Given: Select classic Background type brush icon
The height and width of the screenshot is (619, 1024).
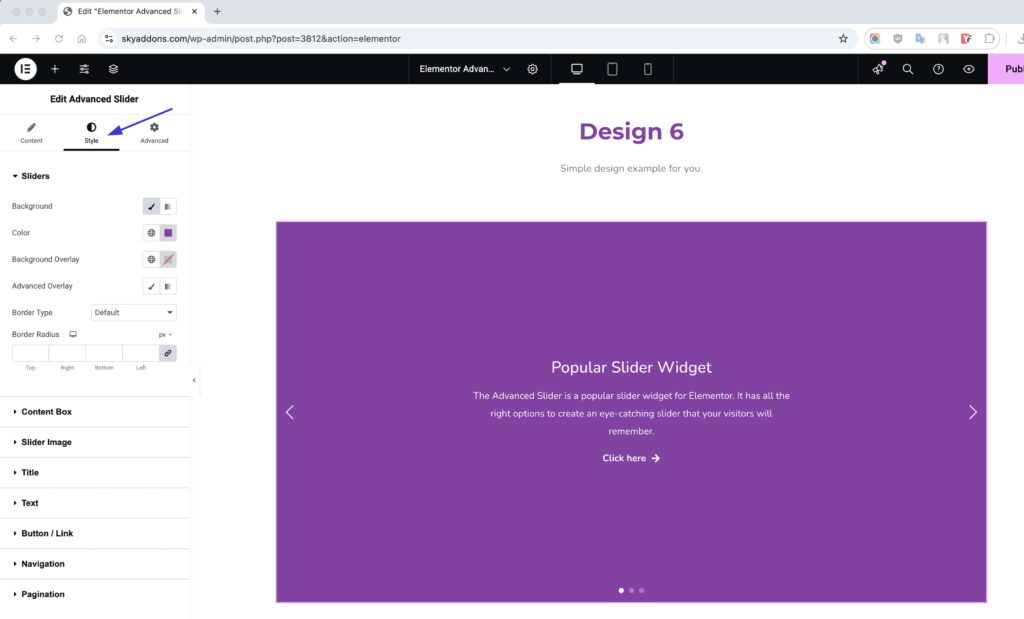Looking at the screenshot, I should (151, 206).
